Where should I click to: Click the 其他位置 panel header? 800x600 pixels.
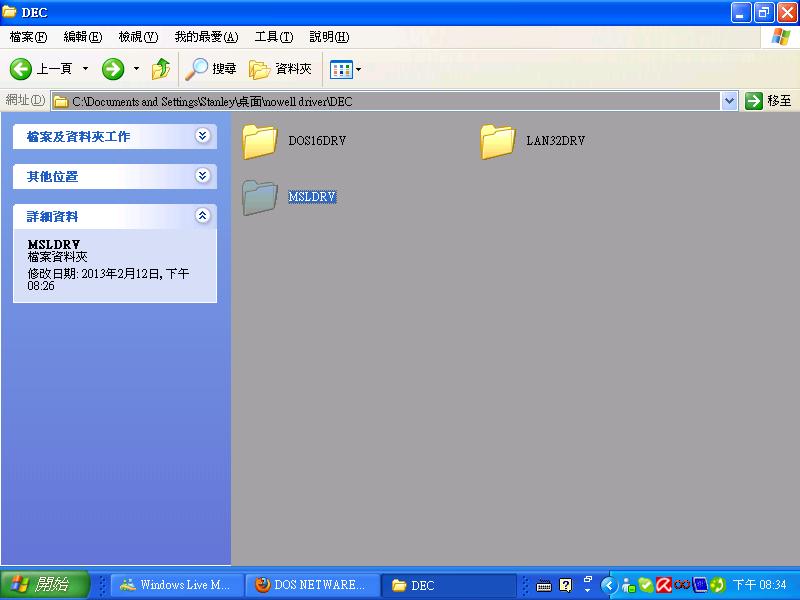tap(115, 177)
